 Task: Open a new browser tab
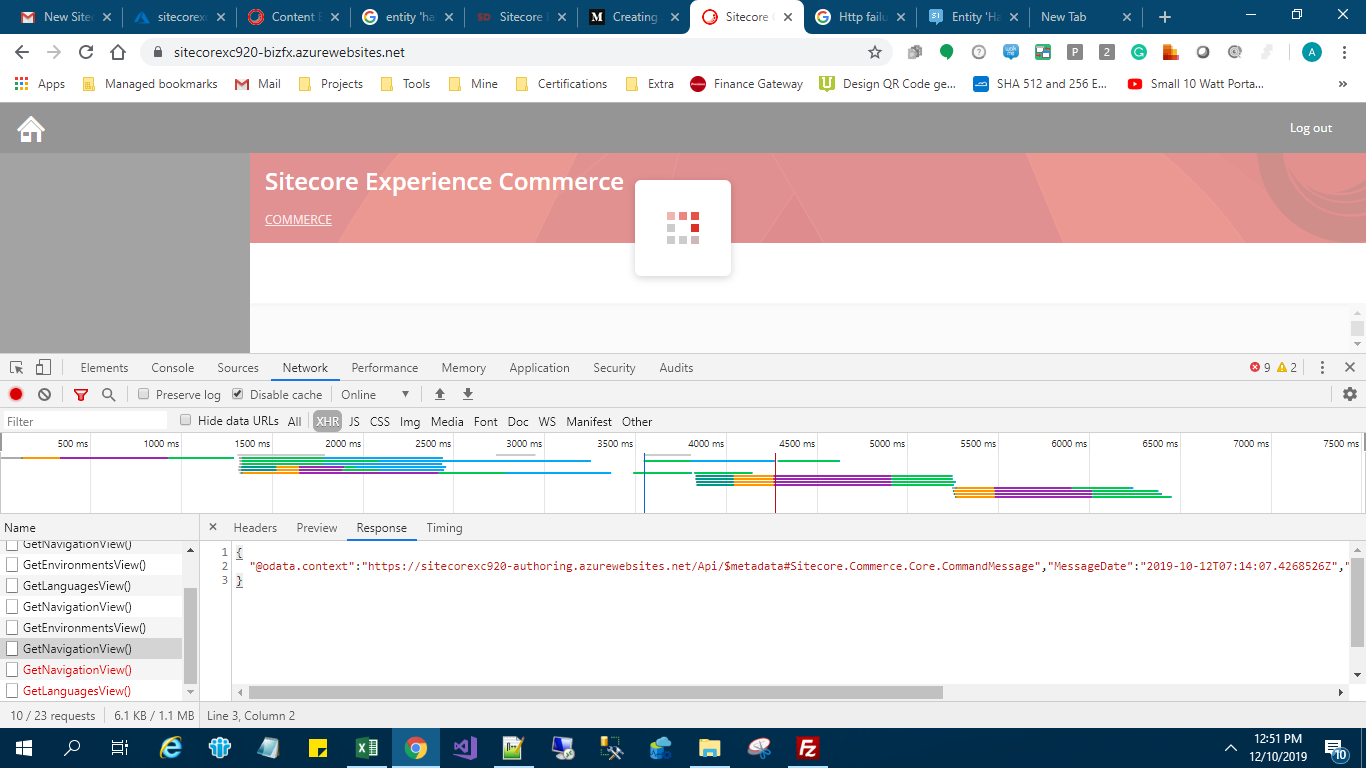click(x=1164, y=17)
